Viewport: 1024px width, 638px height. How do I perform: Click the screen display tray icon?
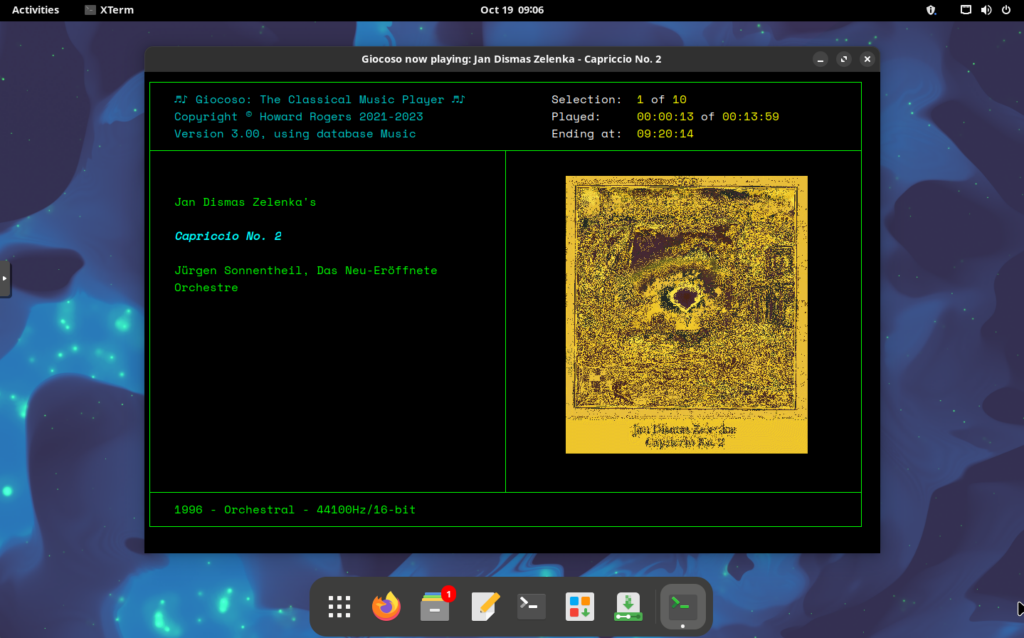(x=965, y=10)
